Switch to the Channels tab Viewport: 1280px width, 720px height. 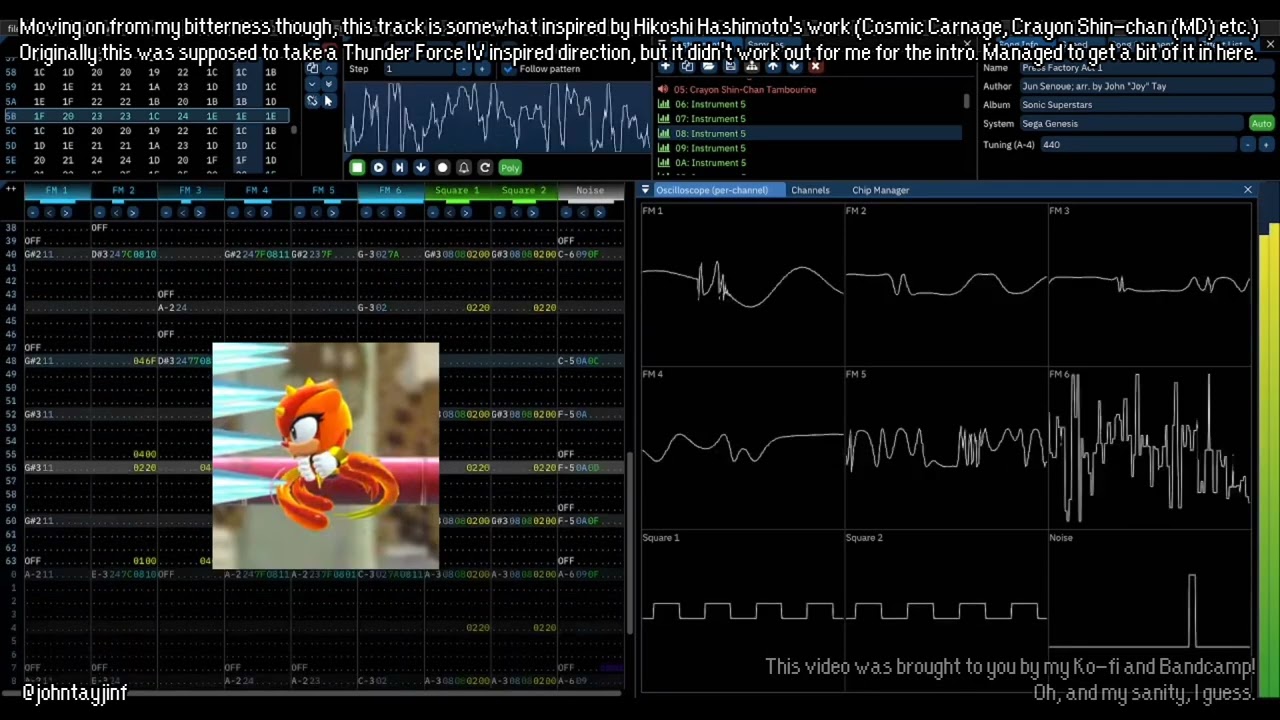click(810, 190)
